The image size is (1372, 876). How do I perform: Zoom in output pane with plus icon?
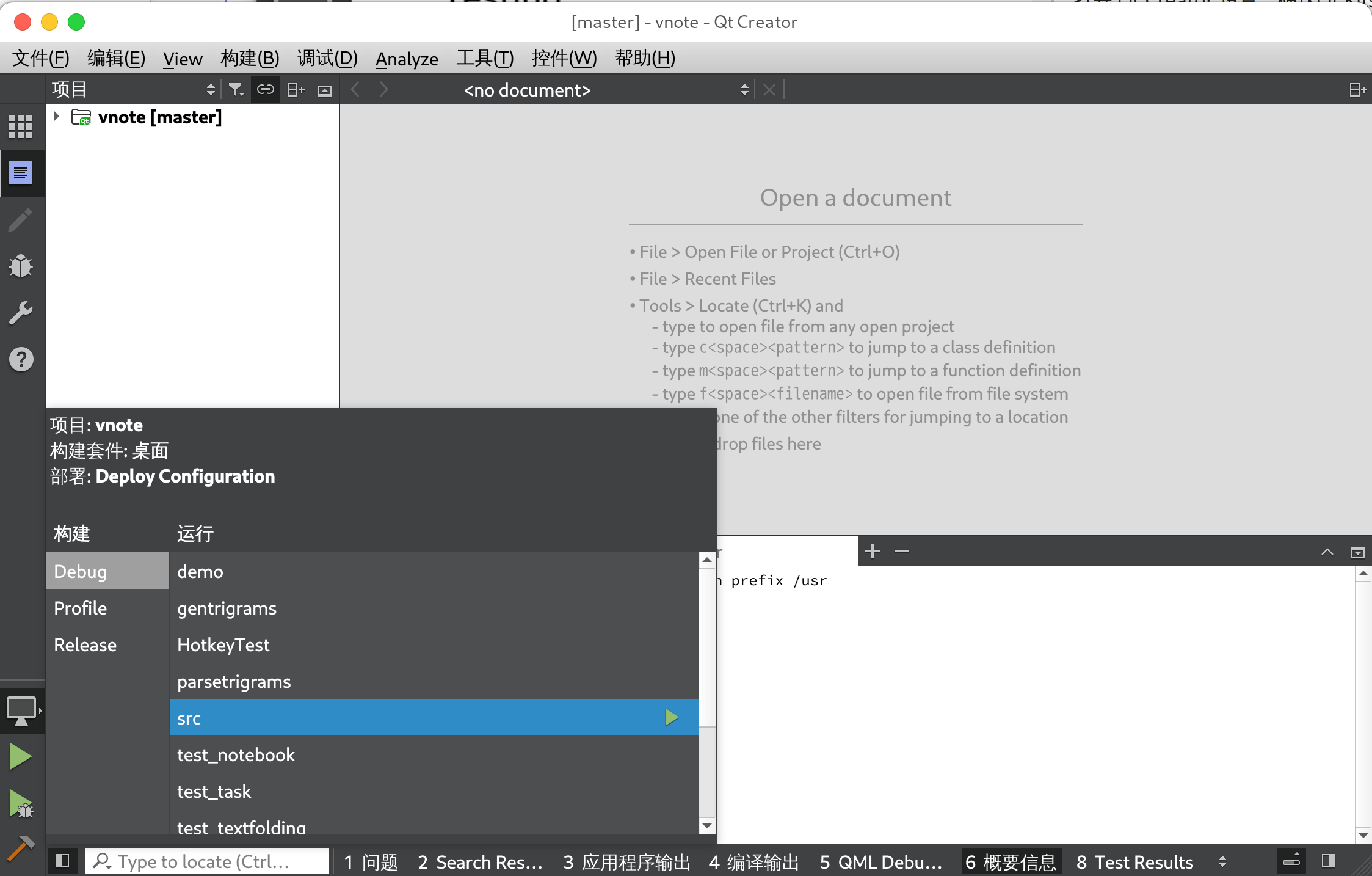[x=873, y=551]
